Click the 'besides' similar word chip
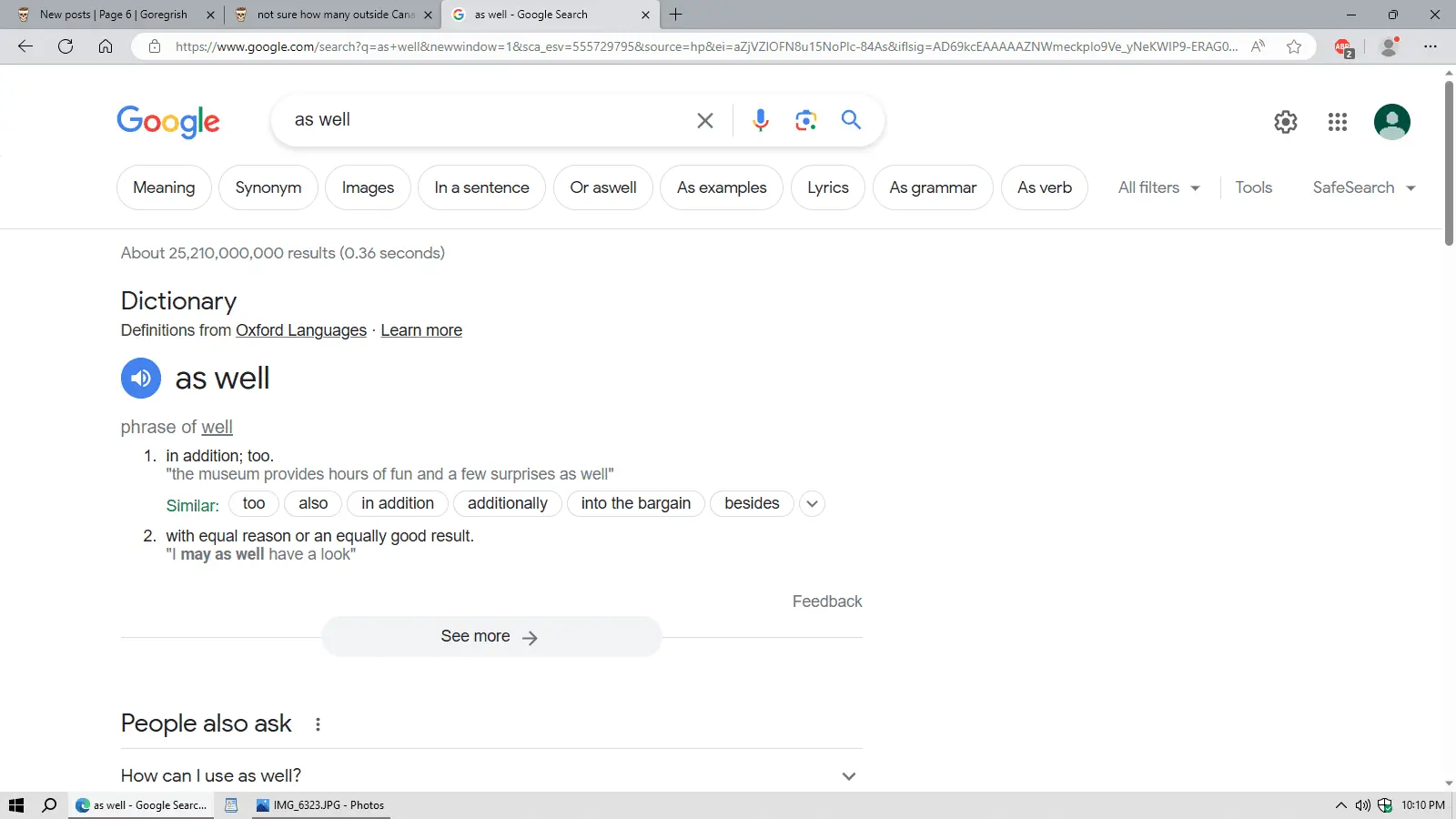 point(752,503)
